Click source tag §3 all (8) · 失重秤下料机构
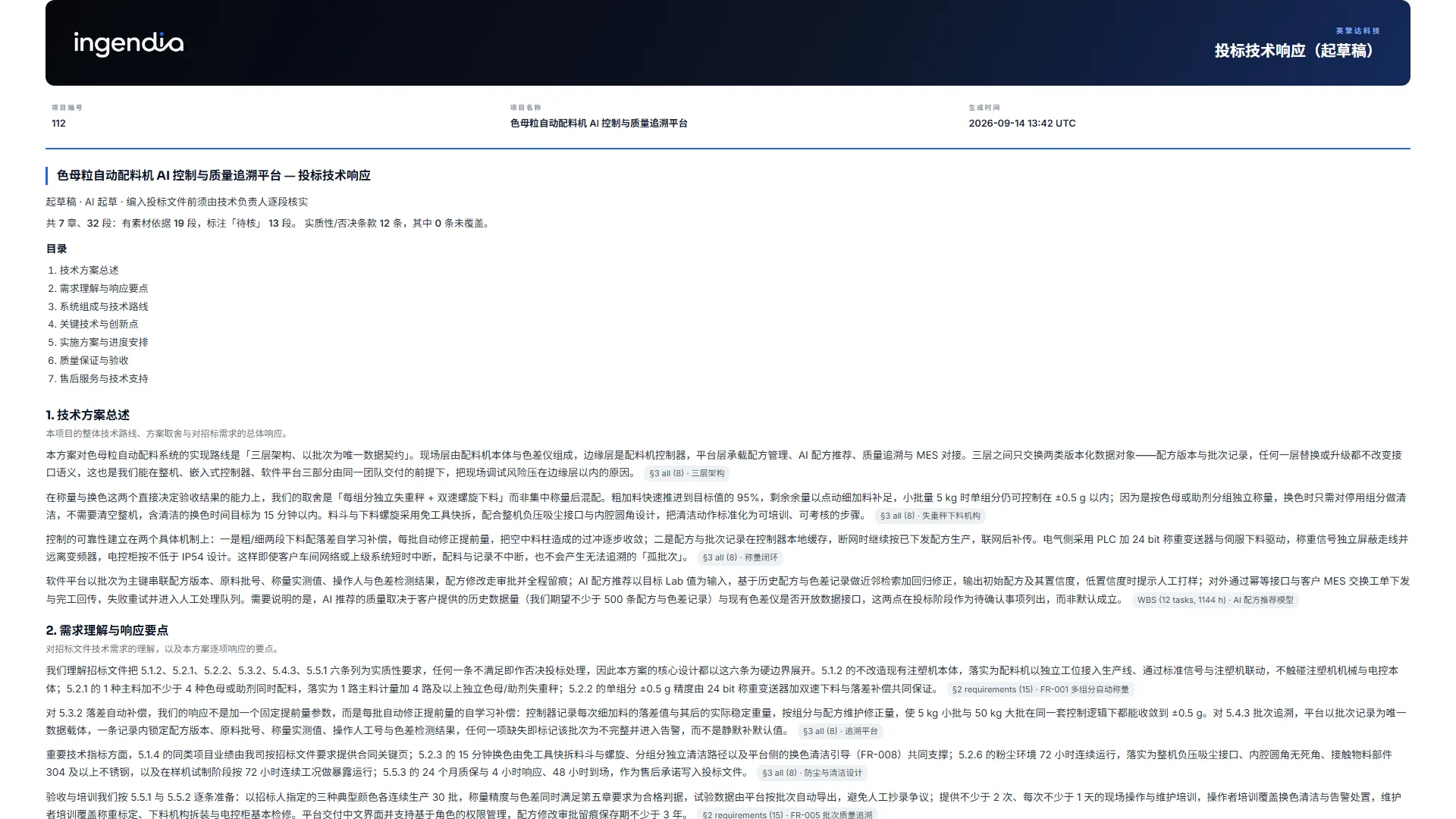This screenshot has height=819, width=1456. tap(930, 516)
